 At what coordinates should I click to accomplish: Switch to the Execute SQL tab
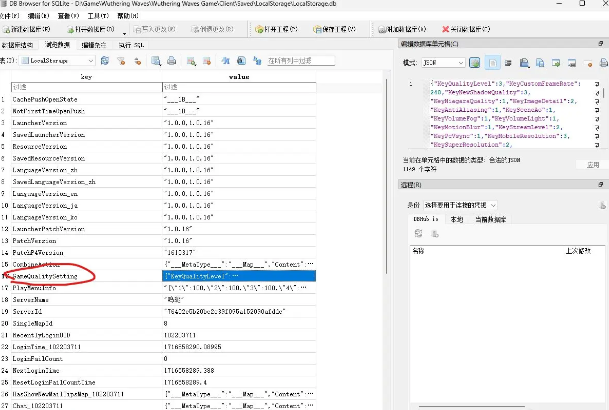(129, 45)
